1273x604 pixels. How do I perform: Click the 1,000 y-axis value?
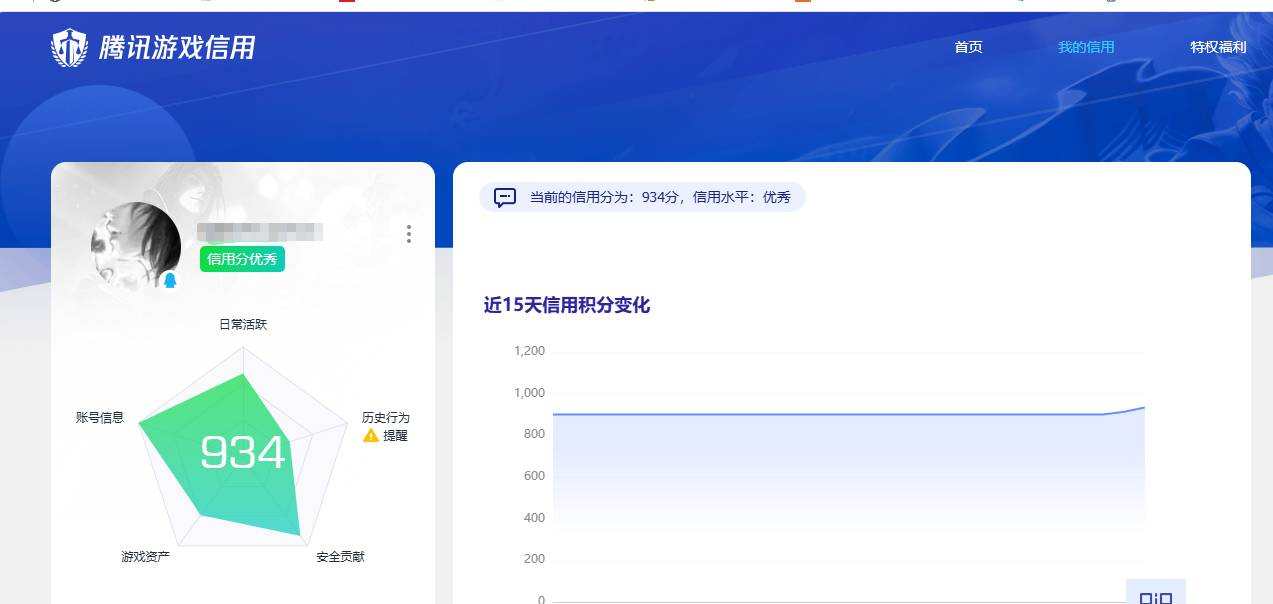click(529, 392)
